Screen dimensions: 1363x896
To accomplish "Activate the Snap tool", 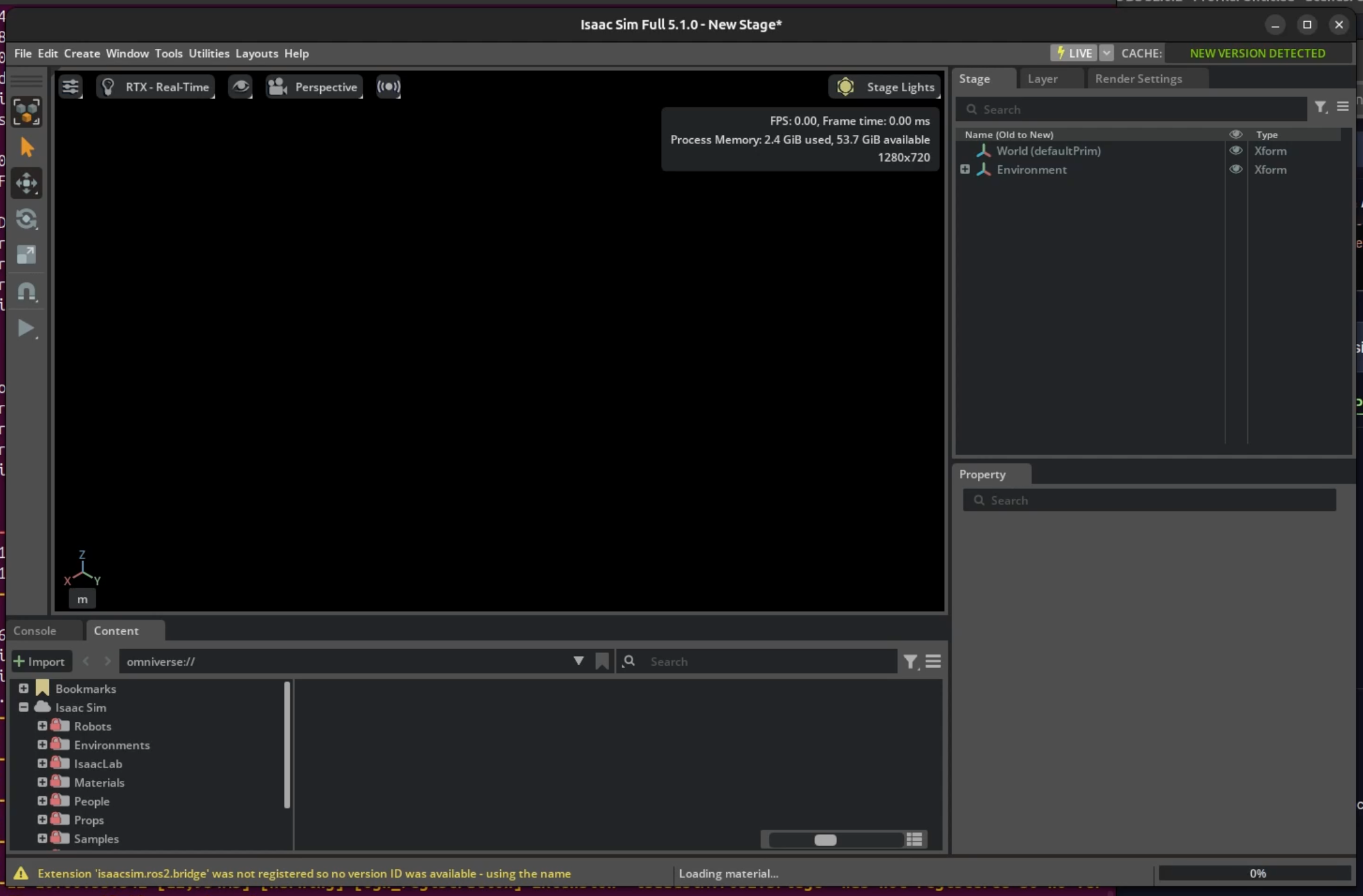I will pos(27,292).
